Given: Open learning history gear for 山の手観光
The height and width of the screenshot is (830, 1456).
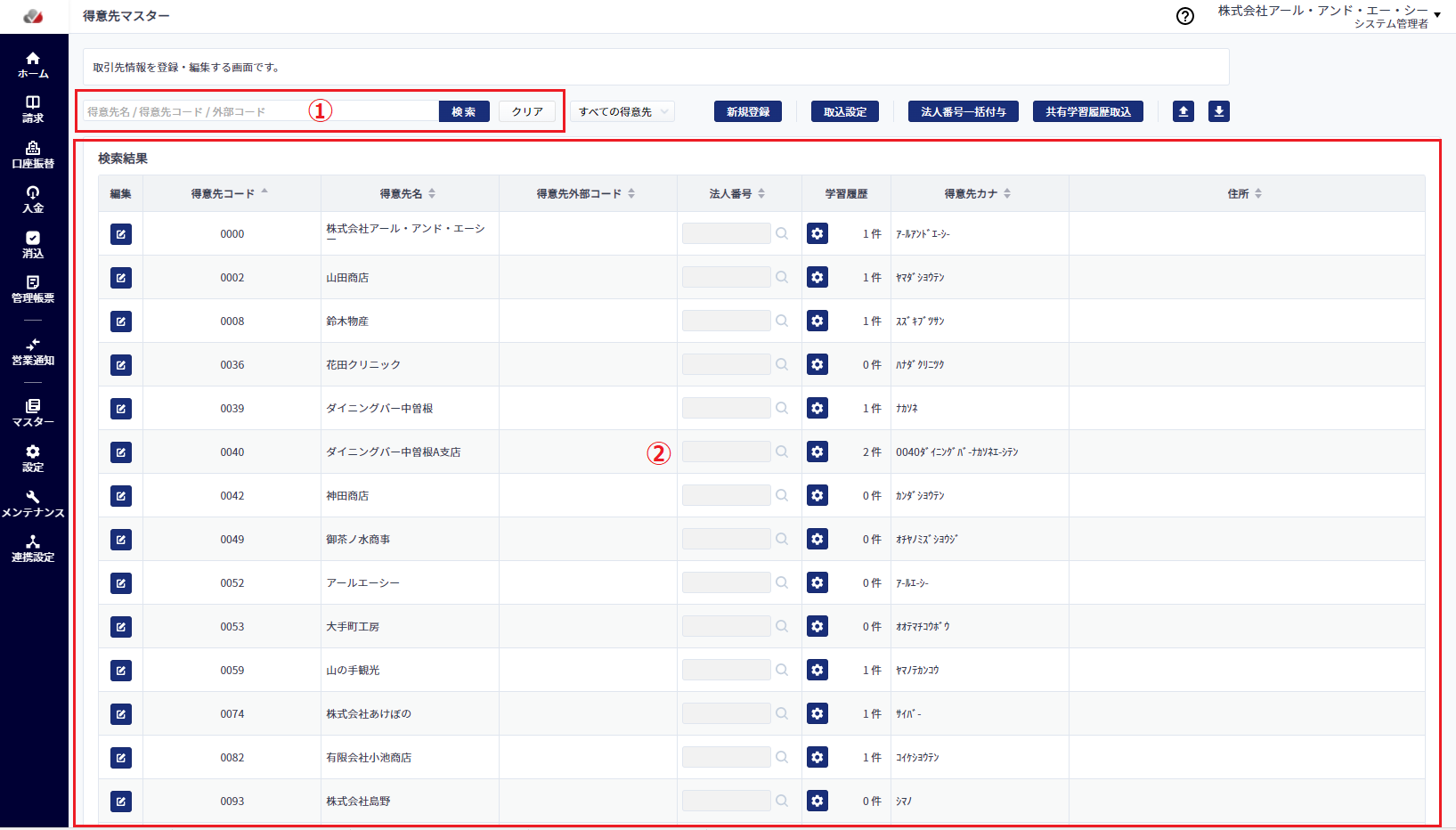Looking at the screenshot, I should click(x=817, y=670).
